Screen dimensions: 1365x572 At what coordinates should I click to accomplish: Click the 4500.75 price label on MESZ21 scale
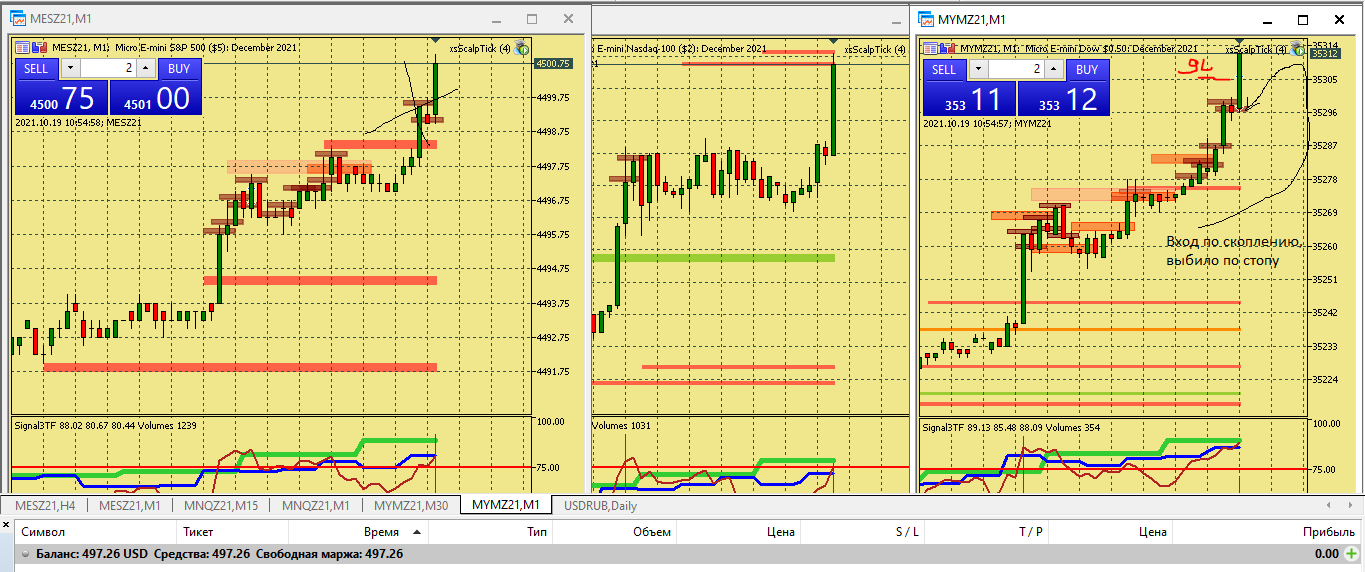tap(554, 63)
